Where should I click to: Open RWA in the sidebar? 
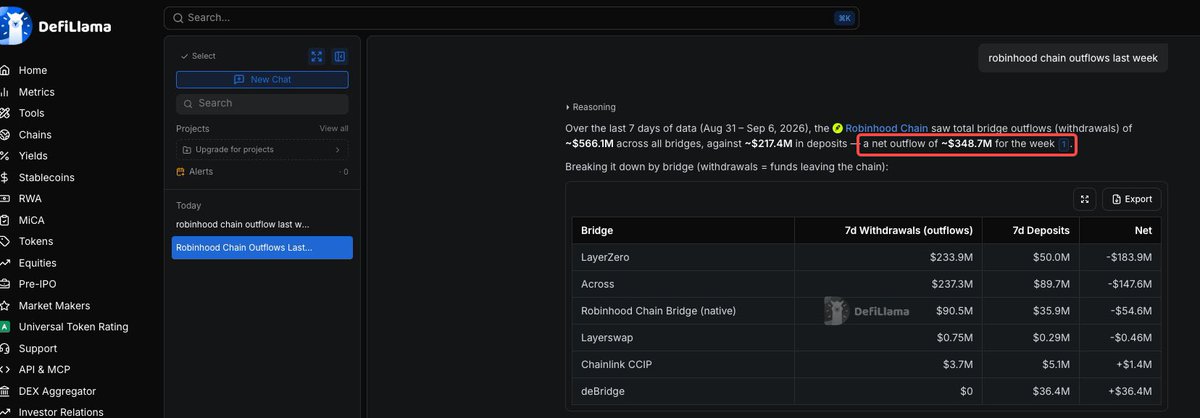30,199
